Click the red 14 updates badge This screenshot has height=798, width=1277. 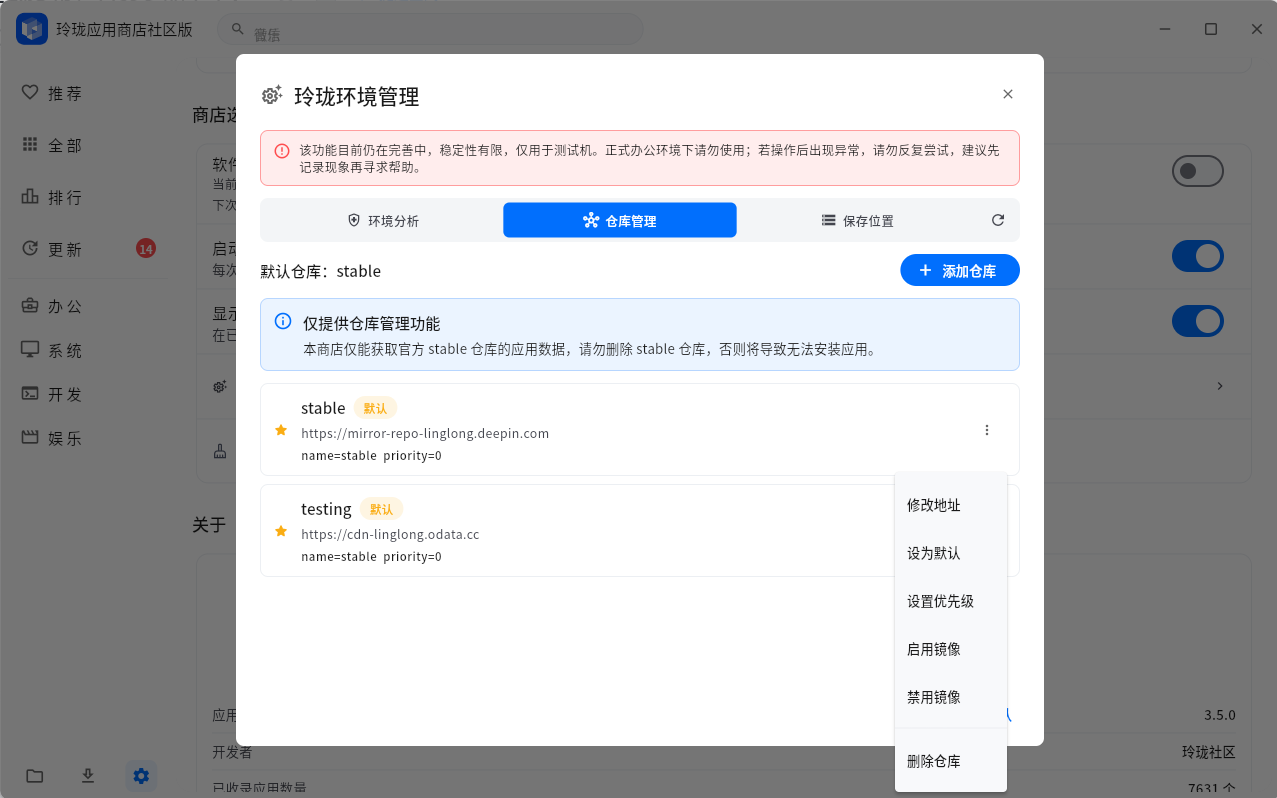tap(146, 249)
